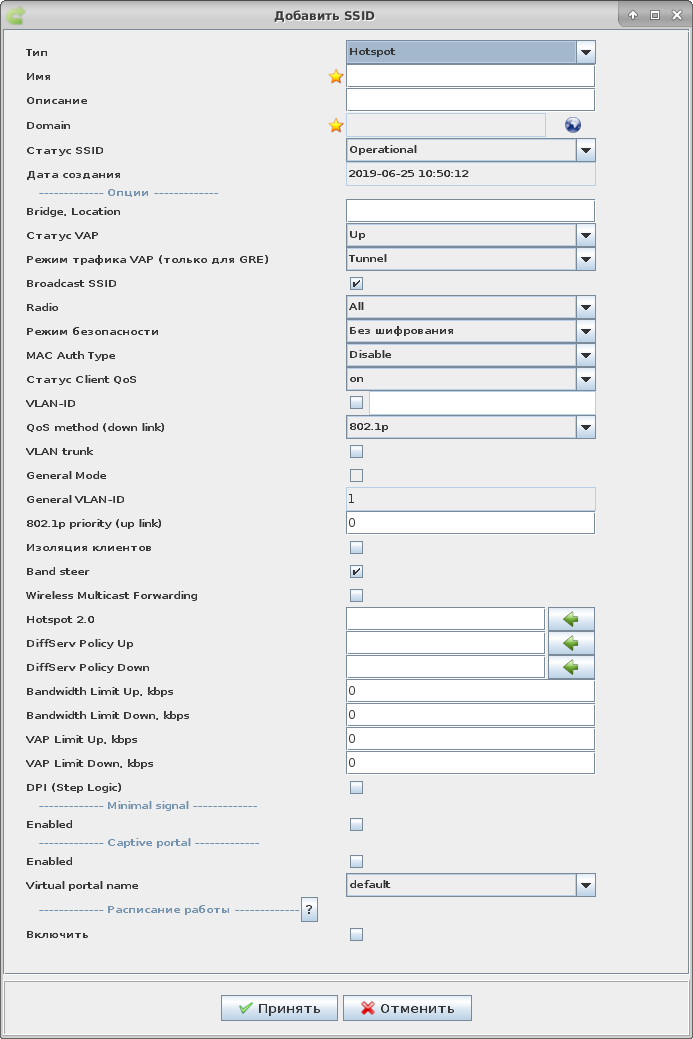The width and height of the screenshot is (693, 1039).
Task: Expand the Режим безопасности dropdown
Action: click(586, 332)
